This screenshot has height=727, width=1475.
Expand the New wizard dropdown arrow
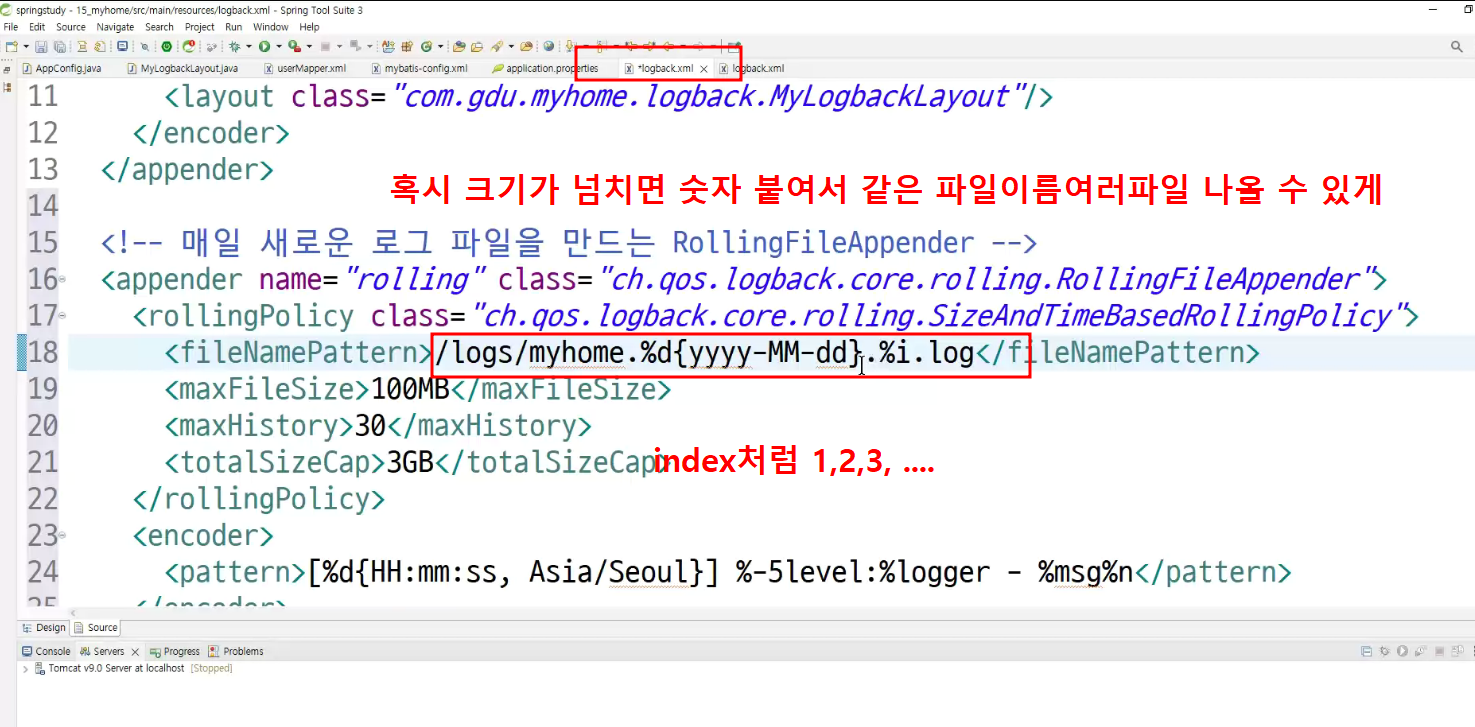pyautogui.click(x=26, y=46)
